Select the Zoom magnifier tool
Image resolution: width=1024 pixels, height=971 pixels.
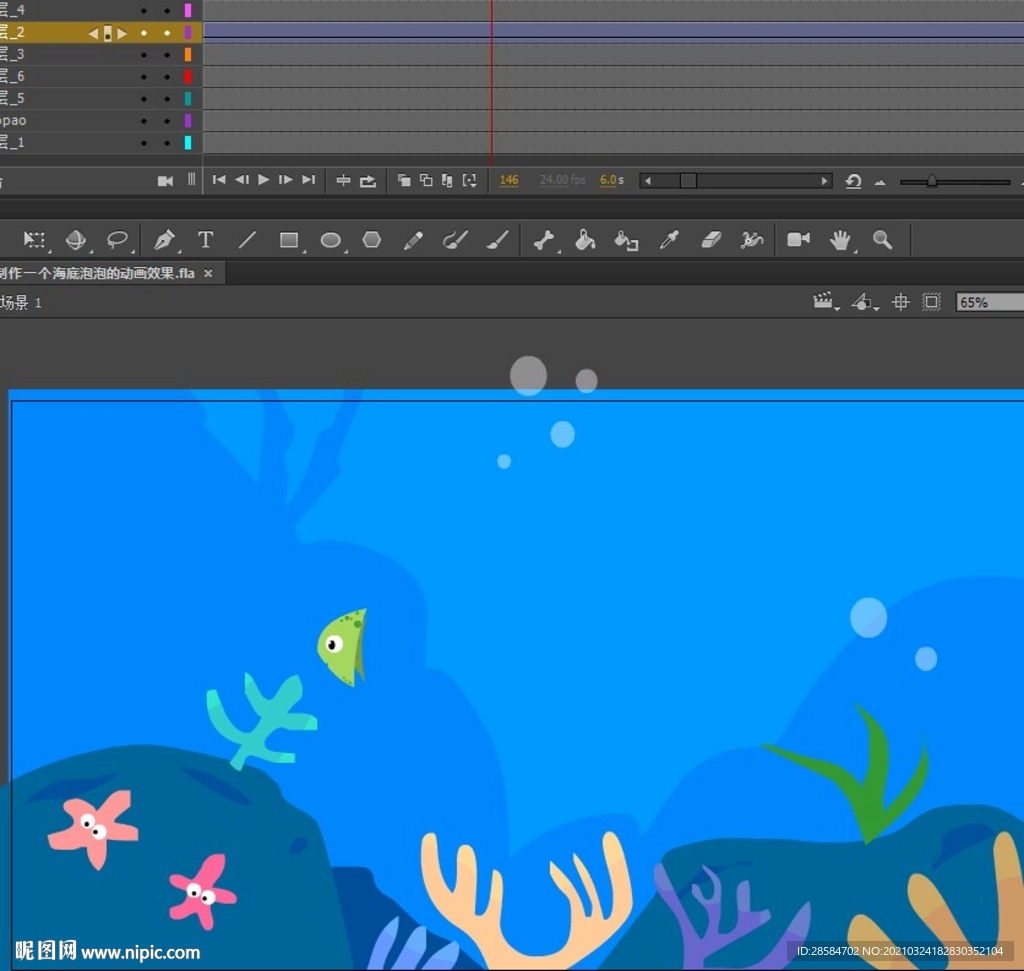pos(882,240)
